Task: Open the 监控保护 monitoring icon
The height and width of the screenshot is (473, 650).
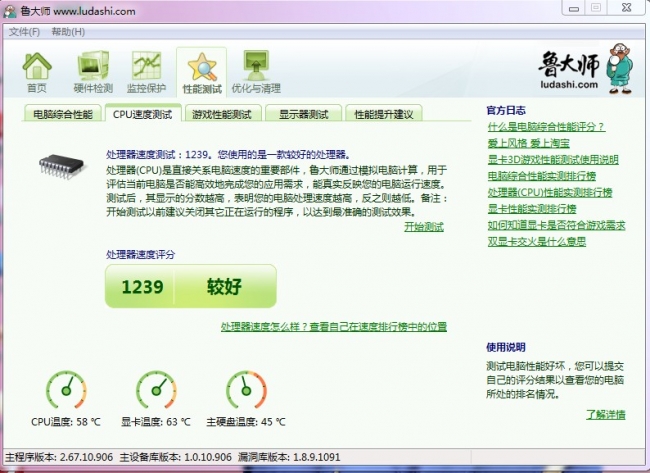Action: (148, 71)
